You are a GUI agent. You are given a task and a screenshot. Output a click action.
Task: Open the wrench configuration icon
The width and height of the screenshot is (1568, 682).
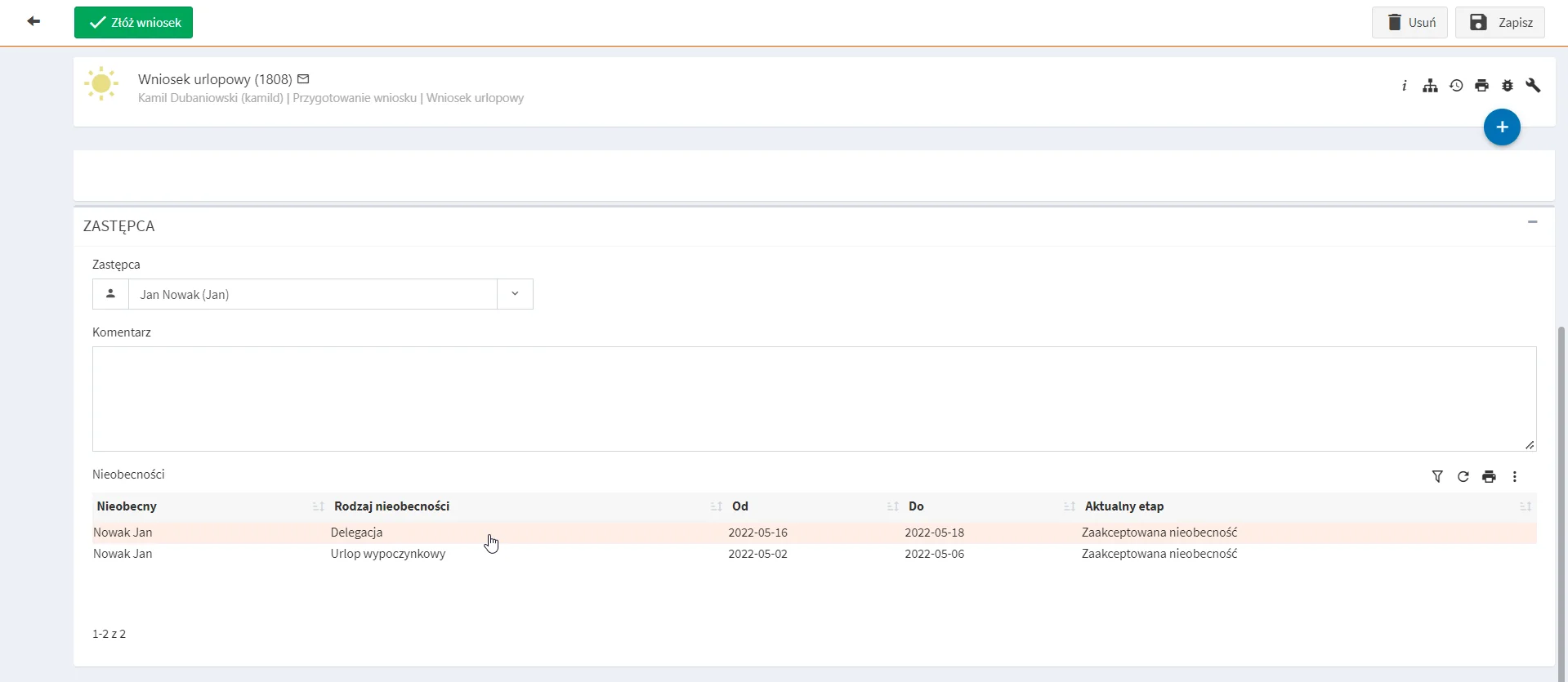(1533, 86)
